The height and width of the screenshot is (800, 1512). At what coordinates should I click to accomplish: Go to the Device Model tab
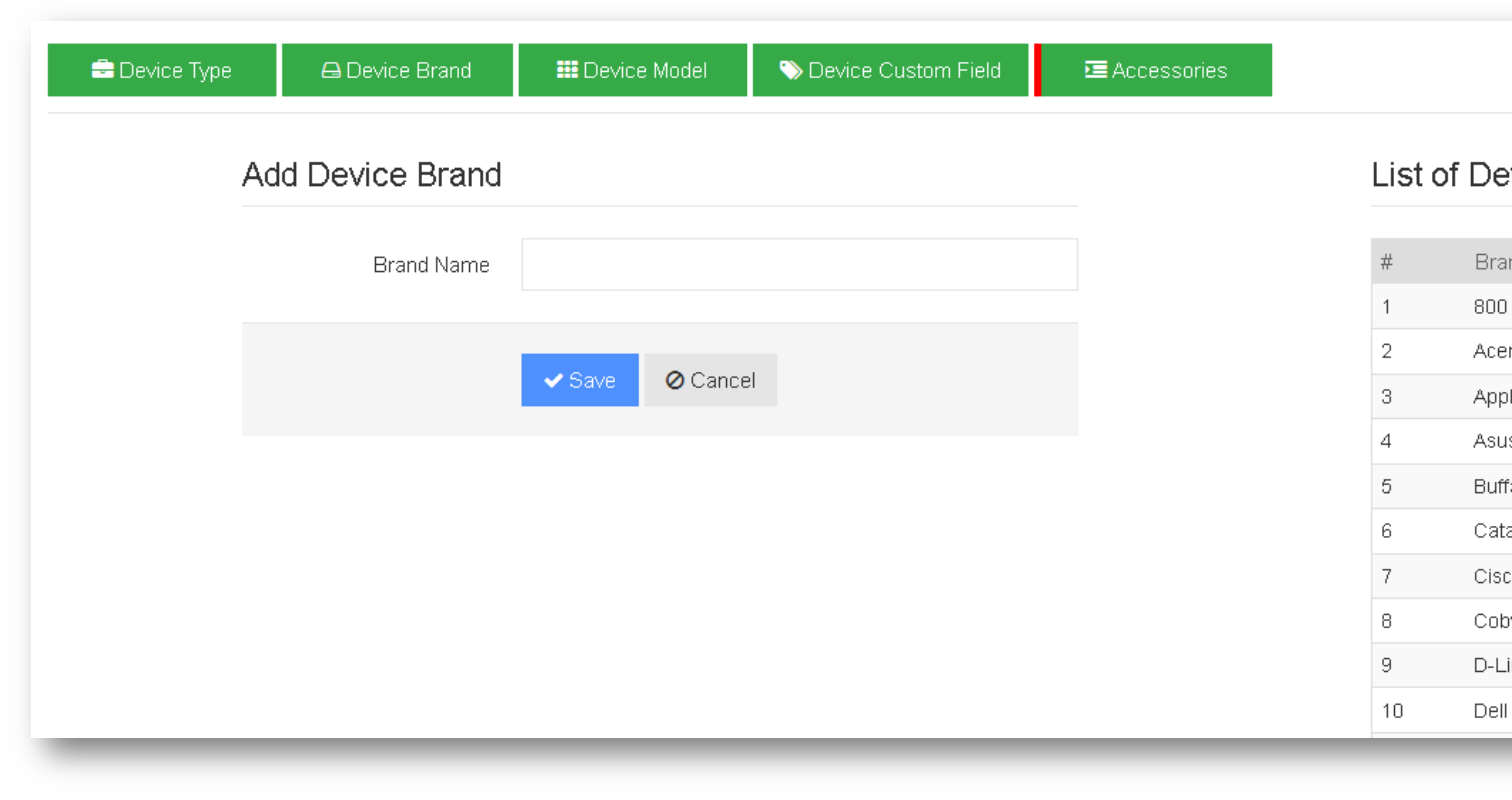tap(632, 70)
